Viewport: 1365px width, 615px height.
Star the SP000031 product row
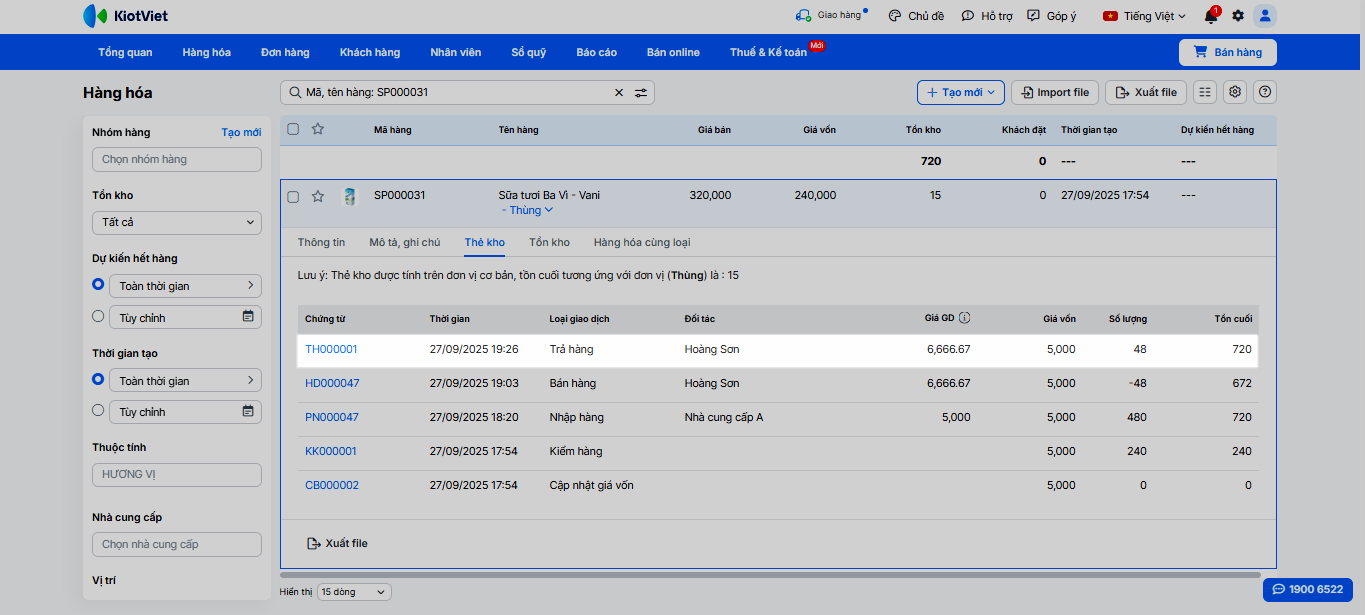318,196
